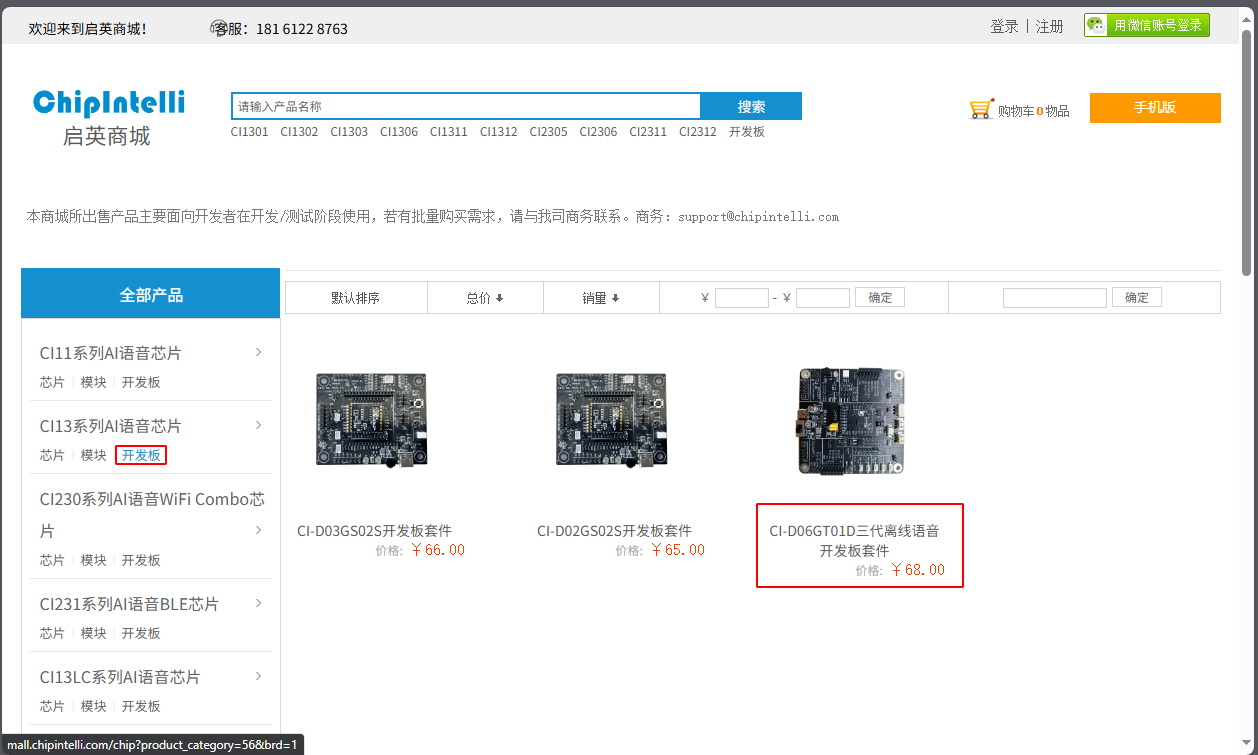Click 开发板 under CI11系列
The image size is (1258, 755).
click(141, 382)
